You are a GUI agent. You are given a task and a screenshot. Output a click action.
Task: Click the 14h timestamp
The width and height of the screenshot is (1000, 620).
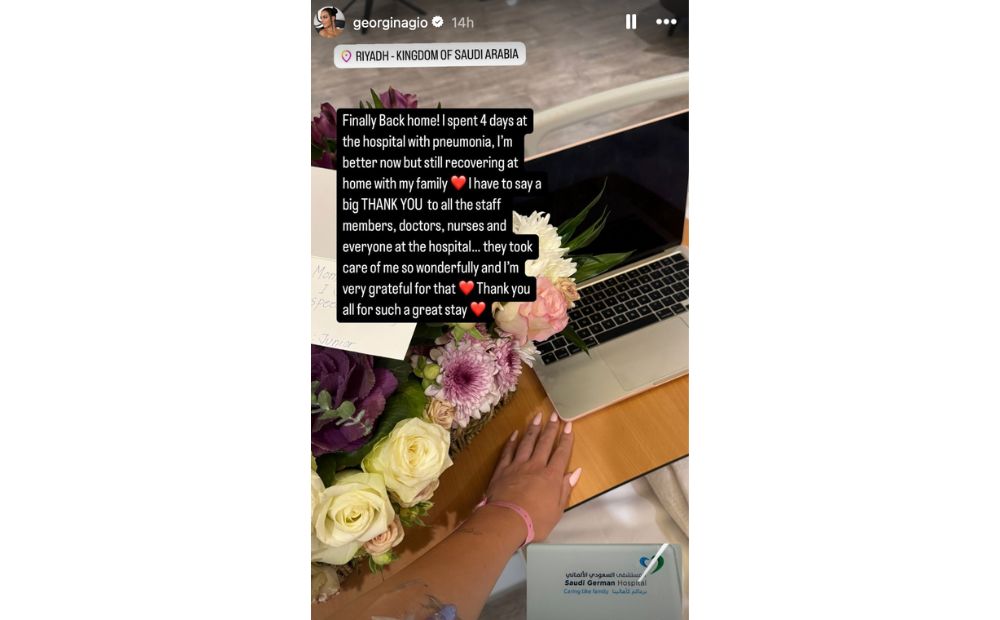click(x=462, y=23)
